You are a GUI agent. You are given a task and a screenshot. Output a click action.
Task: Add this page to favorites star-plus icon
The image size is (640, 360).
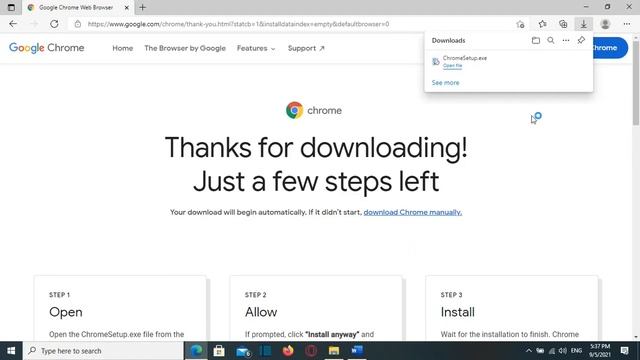tap(520, 24)
